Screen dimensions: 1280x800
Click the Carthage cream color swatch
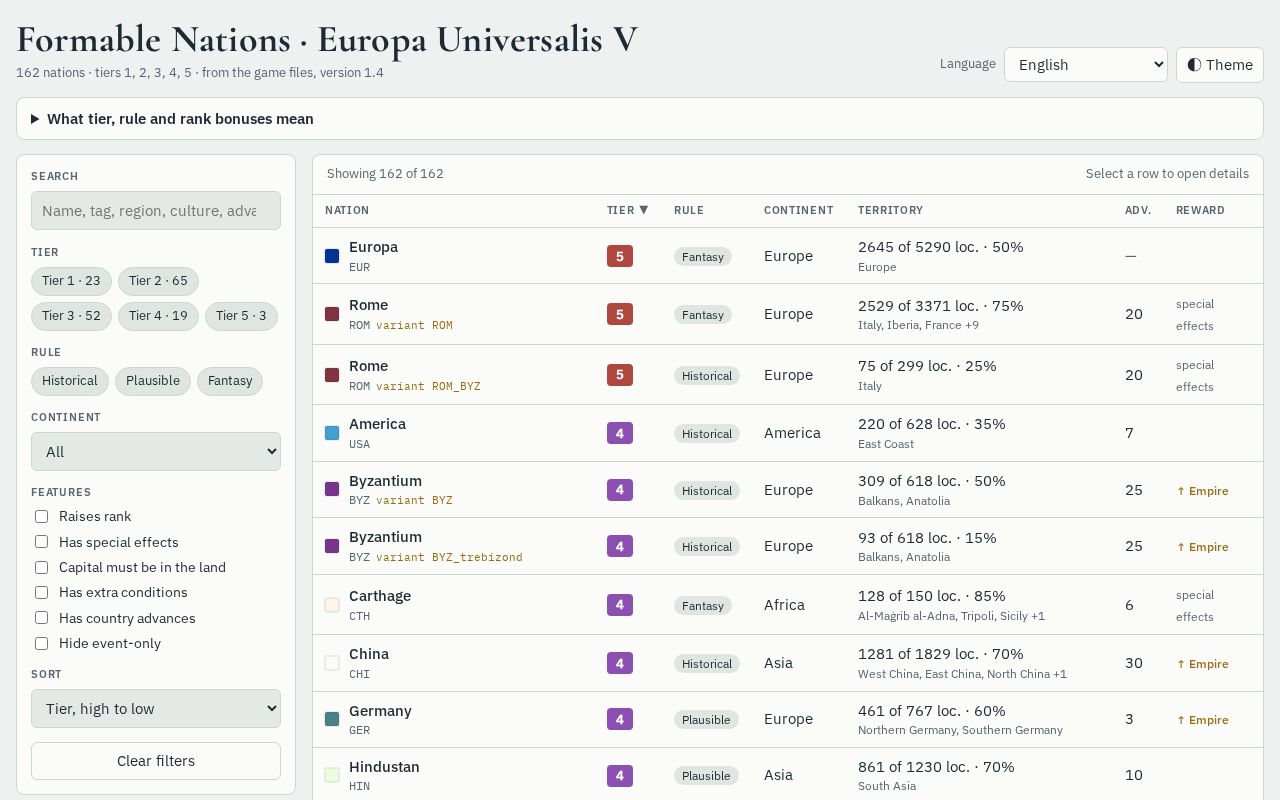tap(332, 605)
